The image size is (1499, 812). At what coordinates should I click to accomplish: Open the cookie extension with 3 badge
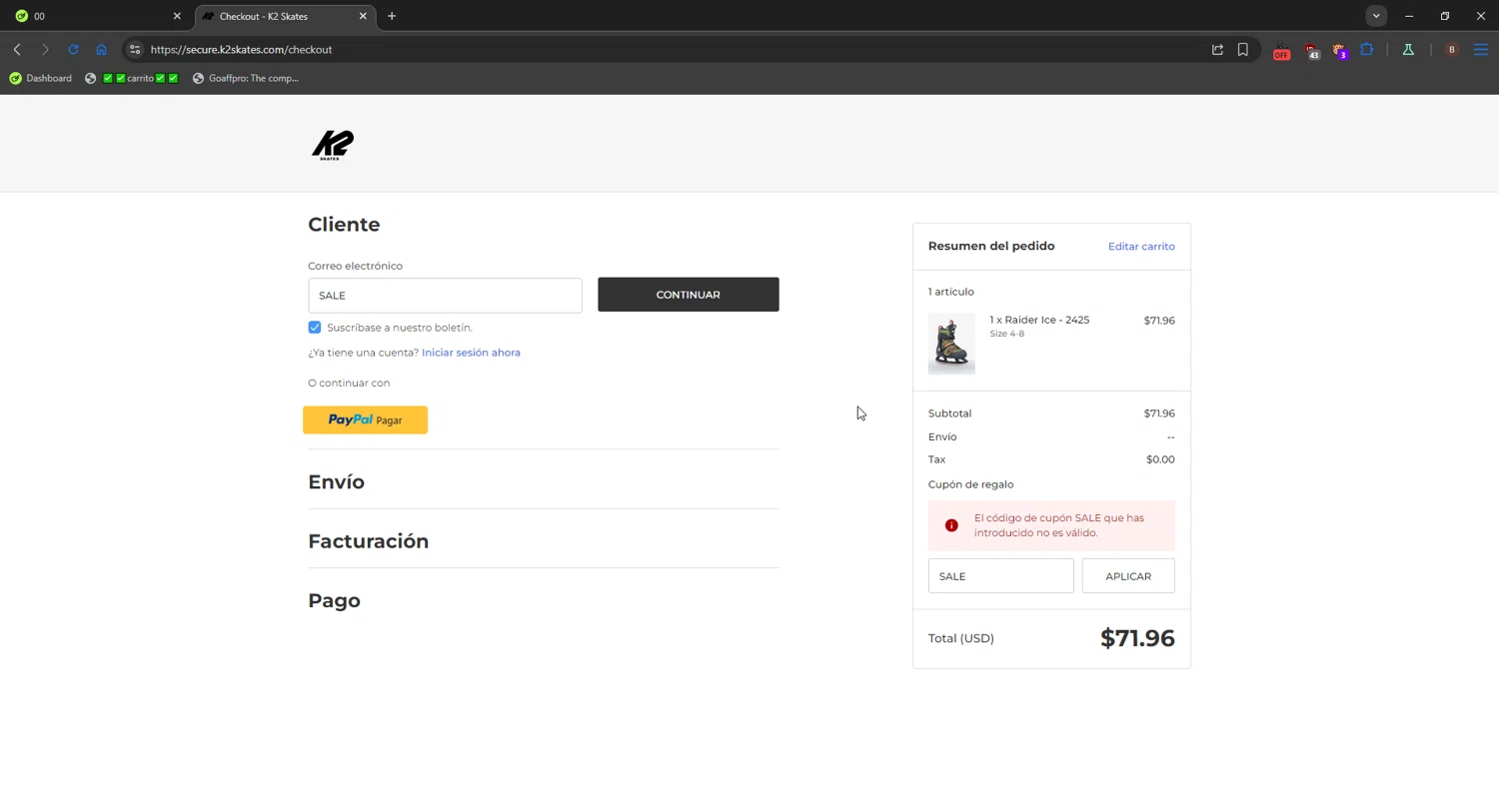click(1339, 51)
